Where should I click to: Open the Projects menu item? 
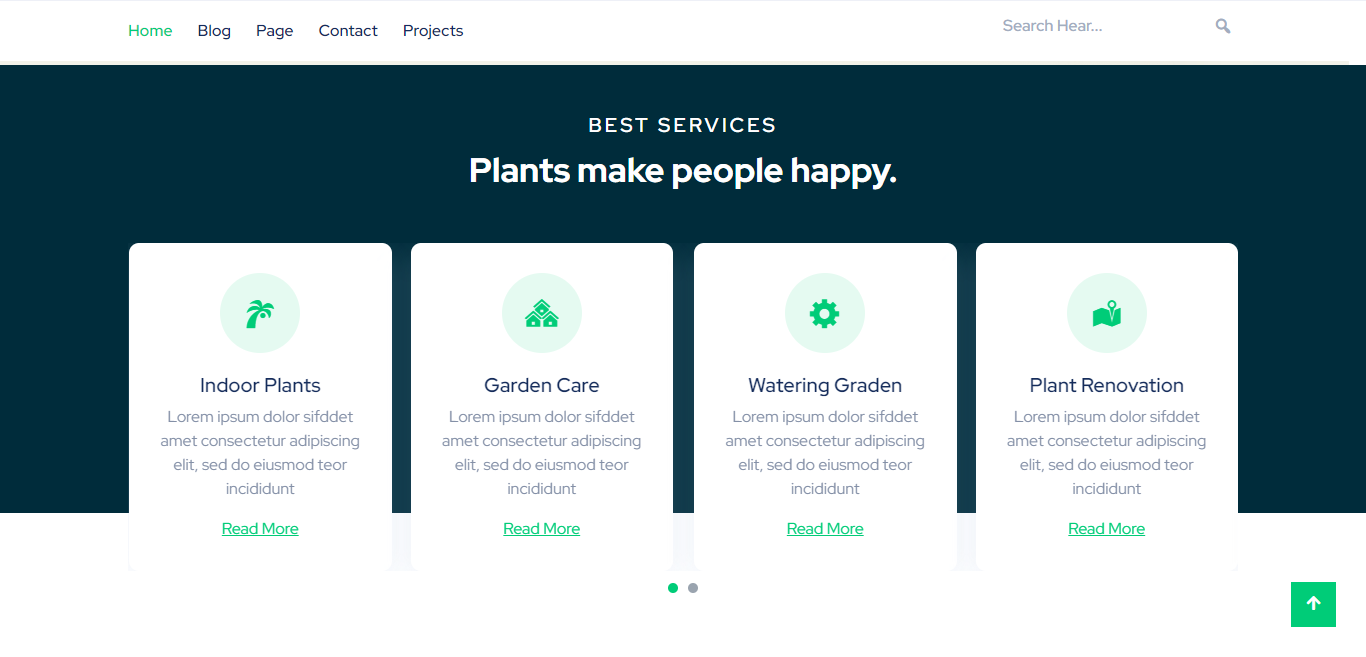point(433,31)
